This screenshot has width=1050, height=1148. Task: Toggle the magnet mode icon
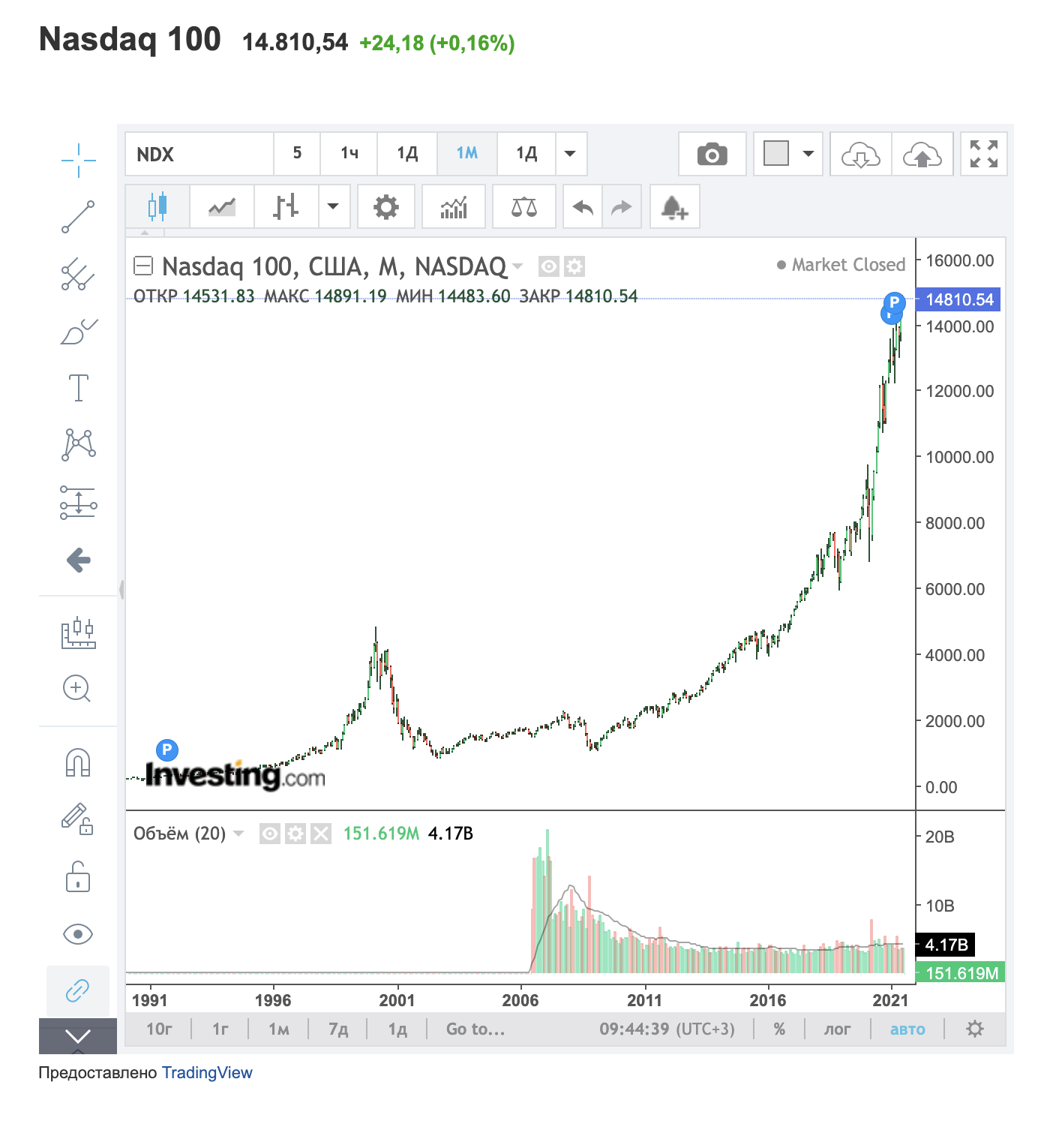coord(78,763)
